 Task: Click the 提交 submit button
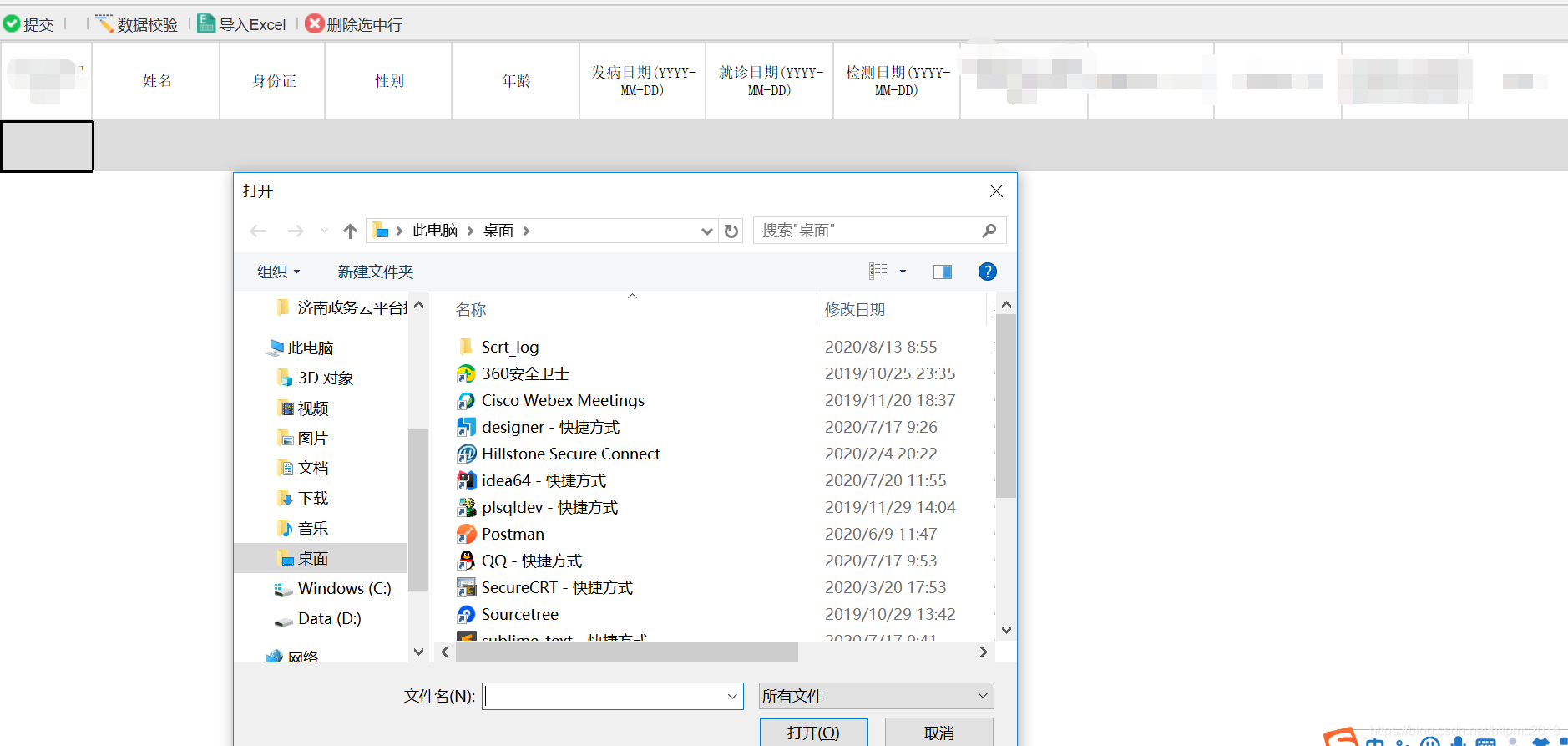[x=29, y=24]
